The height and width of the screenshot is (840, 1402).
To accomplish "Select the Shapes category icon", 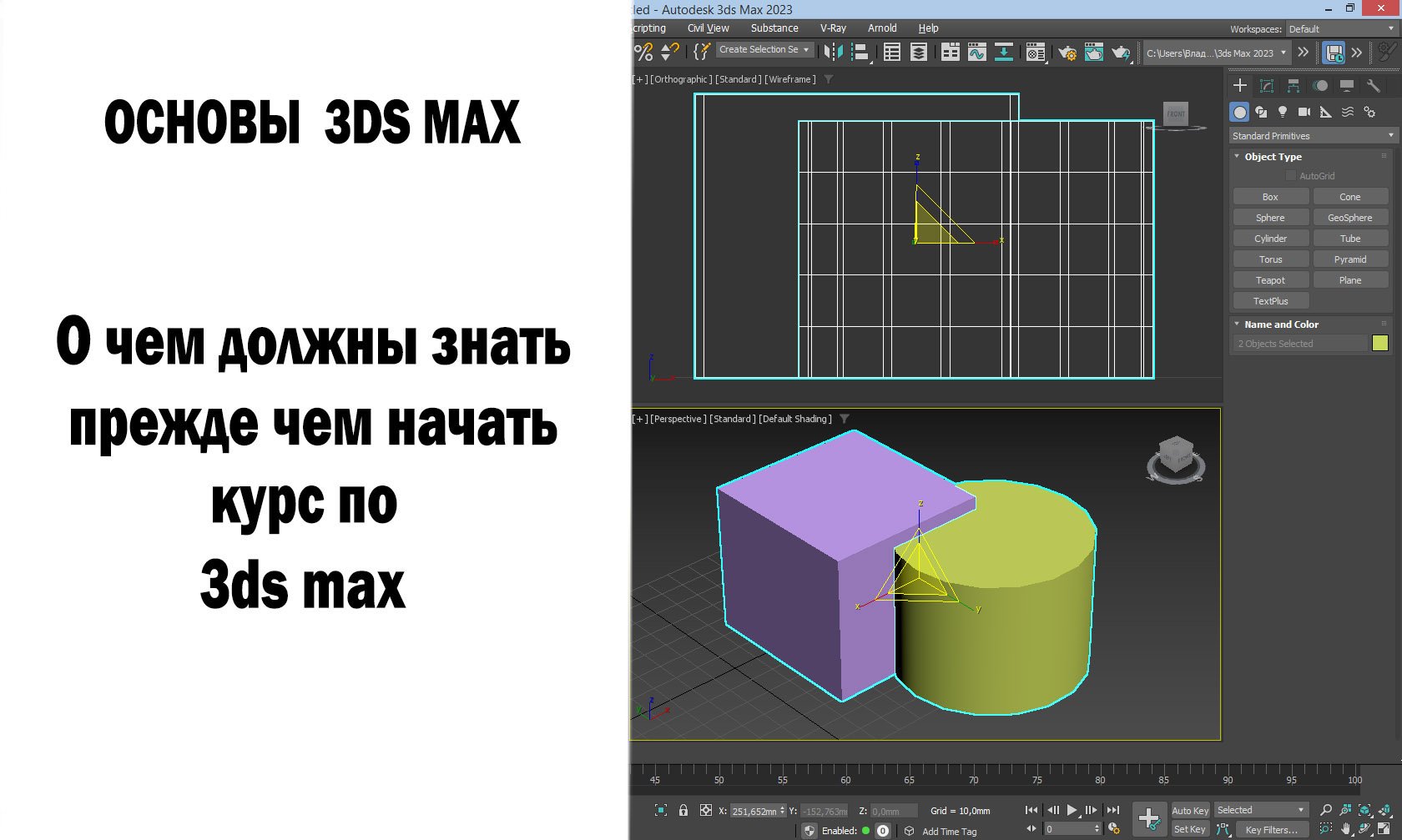I will point(1261,112).
